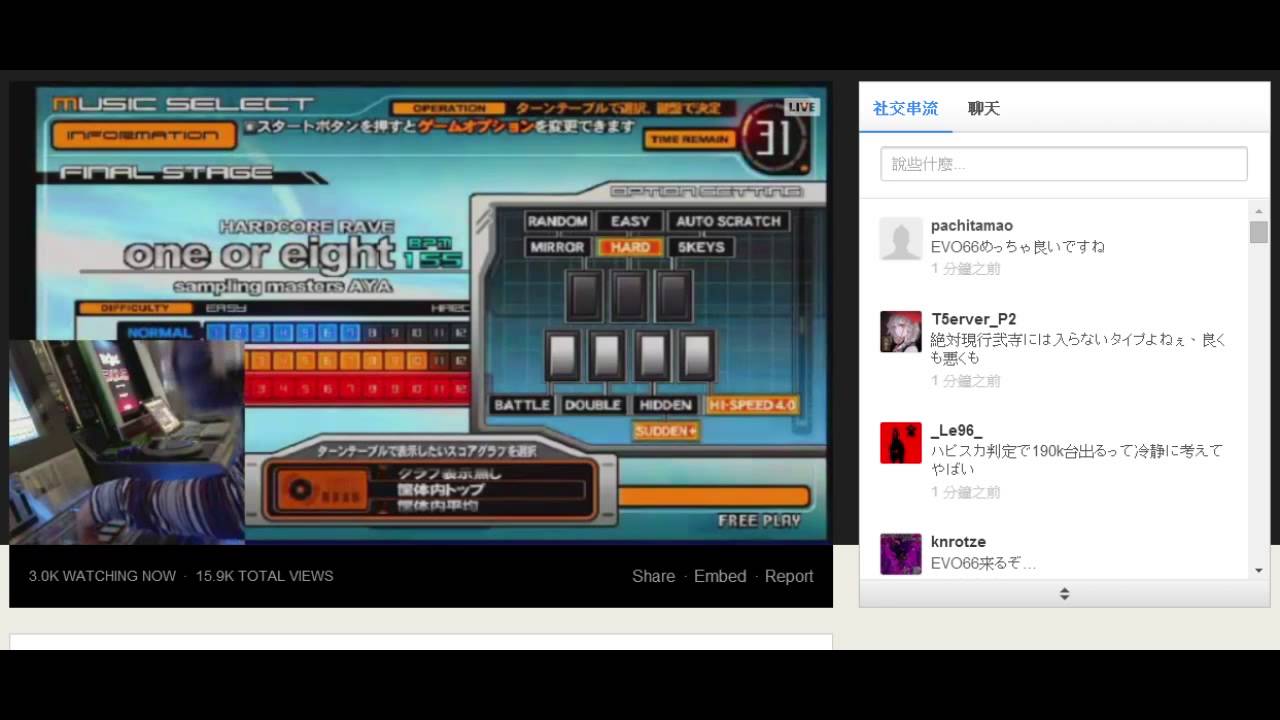Click SUDDEN+ option in video
This screenshot has height=720, width=1280.
coord(665,431)
